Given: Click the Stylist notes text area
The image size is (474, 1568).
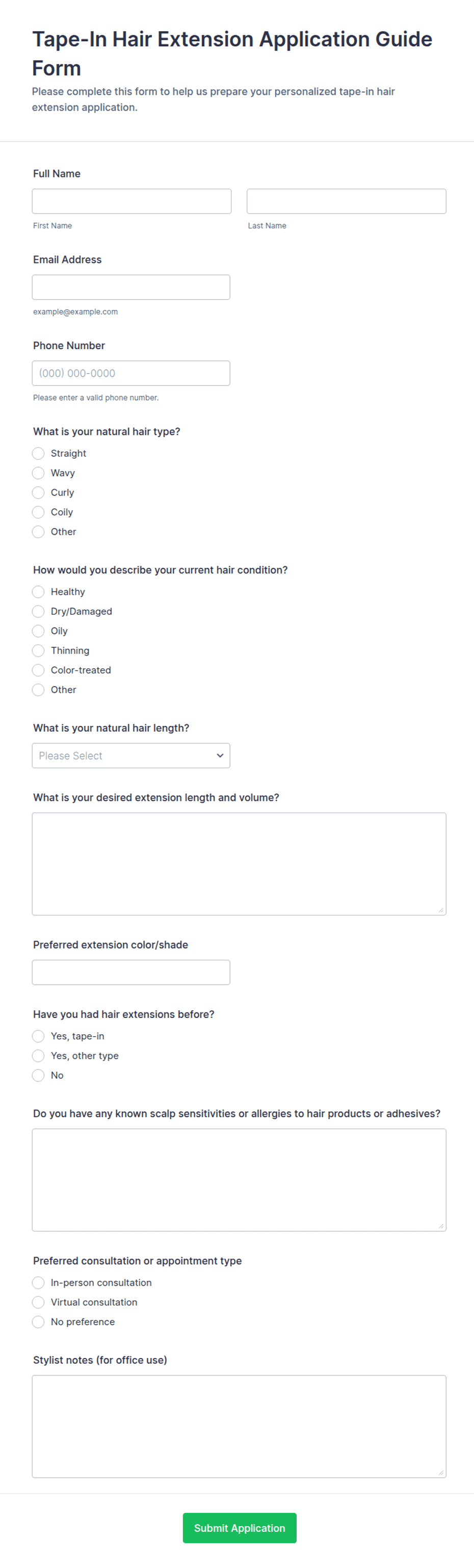Looking at the screenshot, I should coord(239,1426).
